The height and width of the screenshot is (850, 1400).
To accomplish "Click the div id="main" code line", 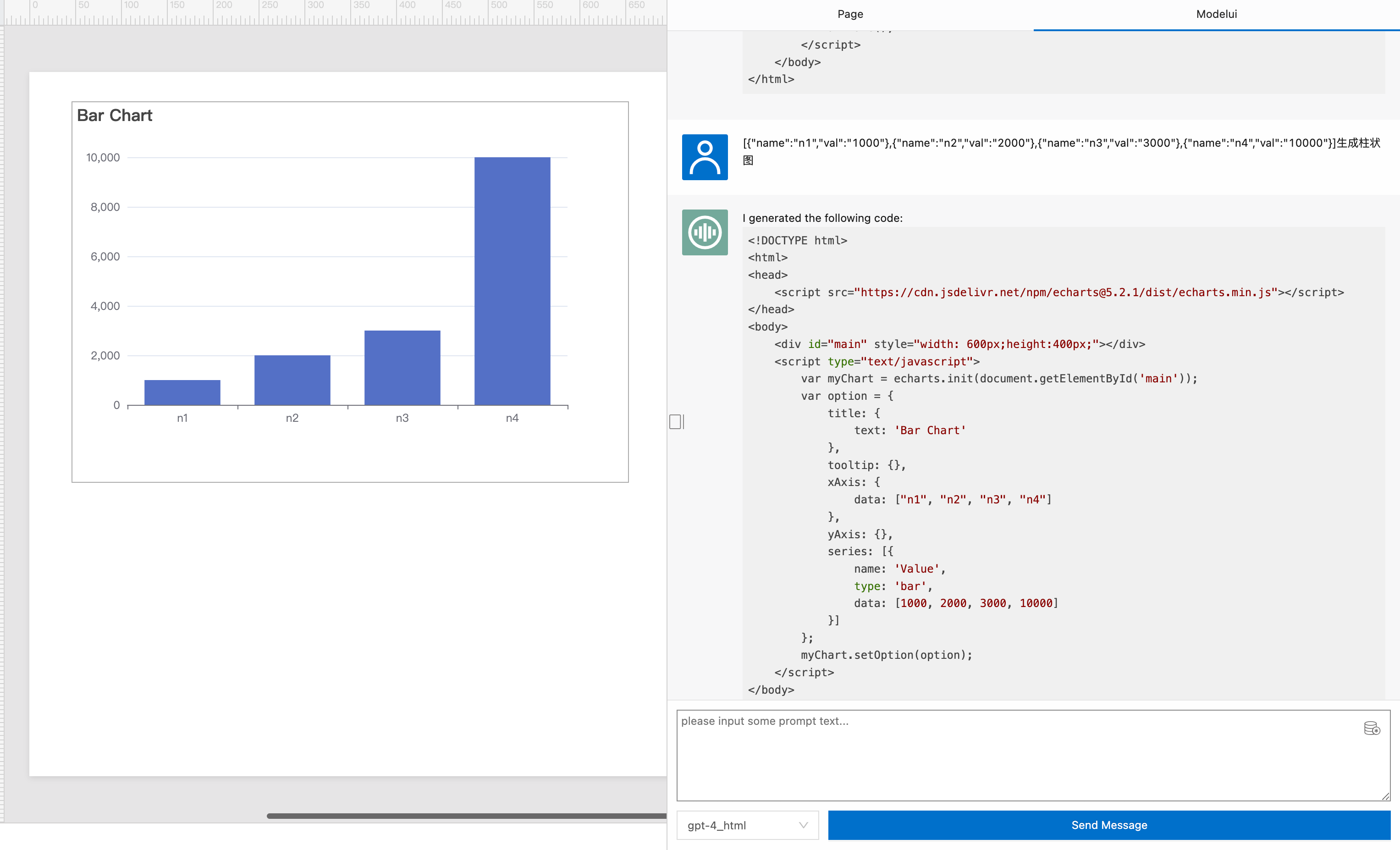I will pyautogui.click(x=959, y=344).
